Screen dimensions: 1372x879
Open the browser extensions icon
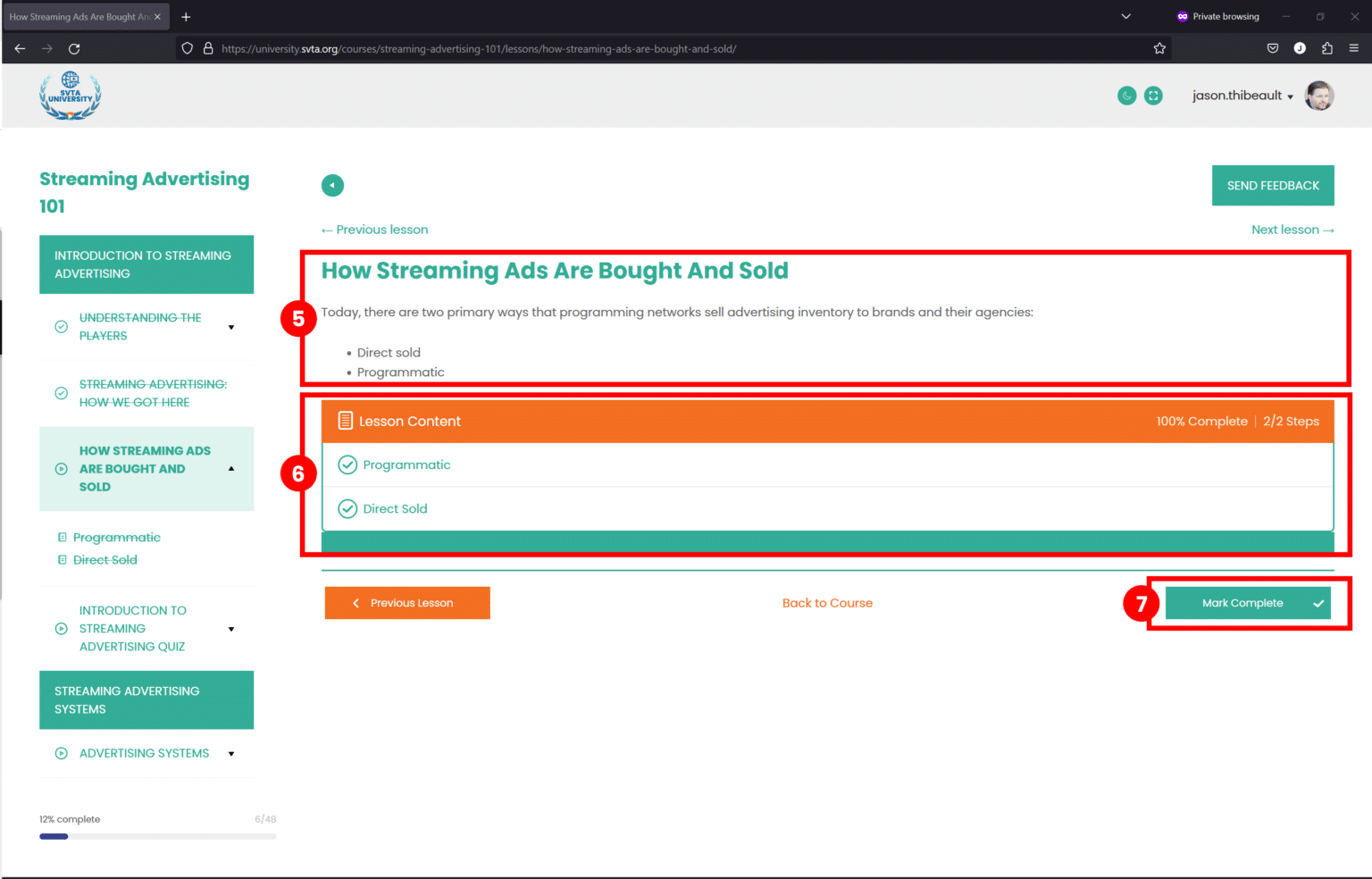click(x=1326, y=48)
